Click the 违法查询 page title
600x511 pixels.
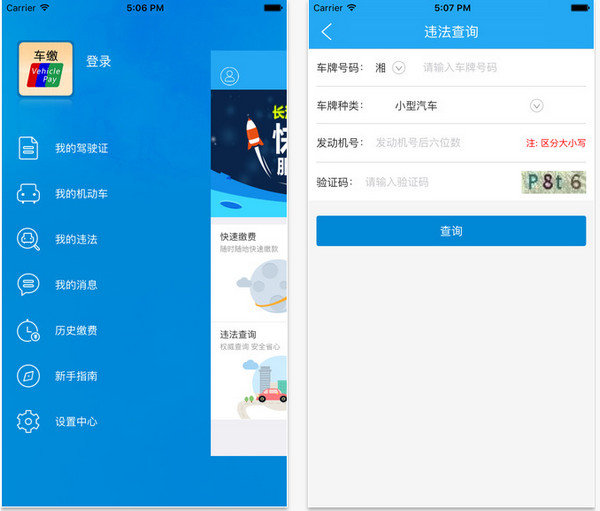coord(451,32)
